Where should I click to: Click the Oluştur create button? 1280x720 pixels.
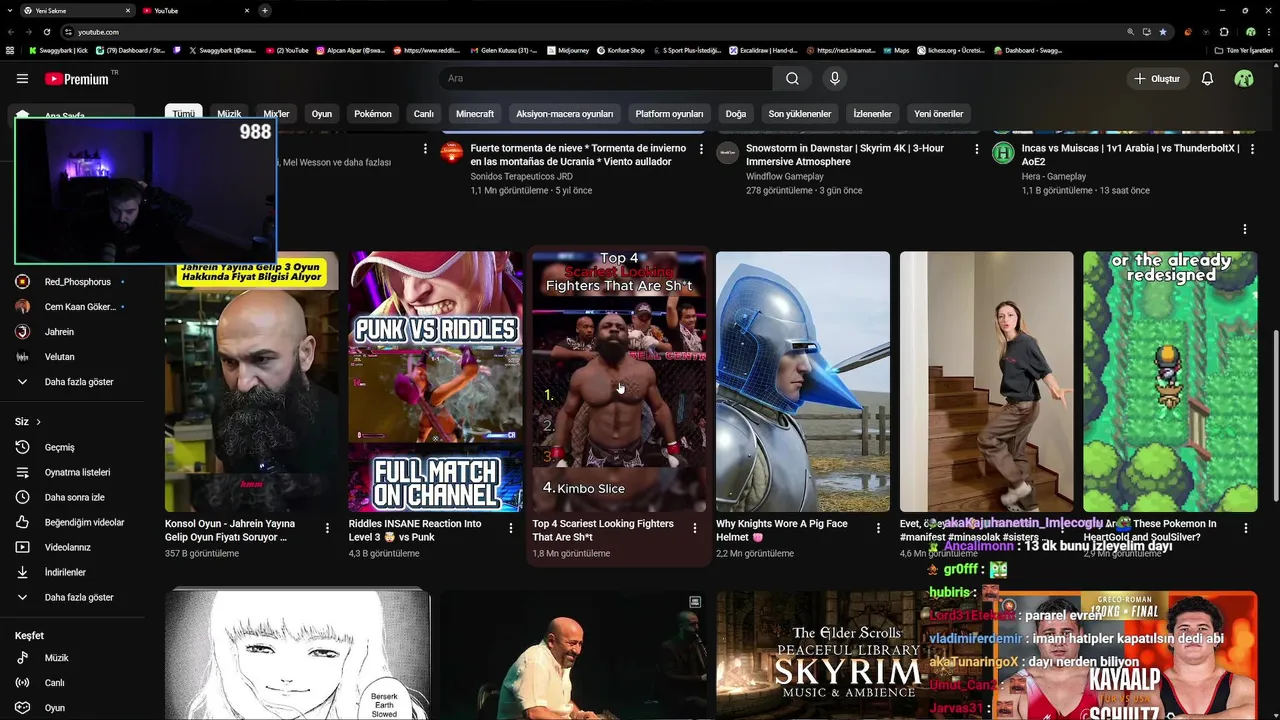1157,78
